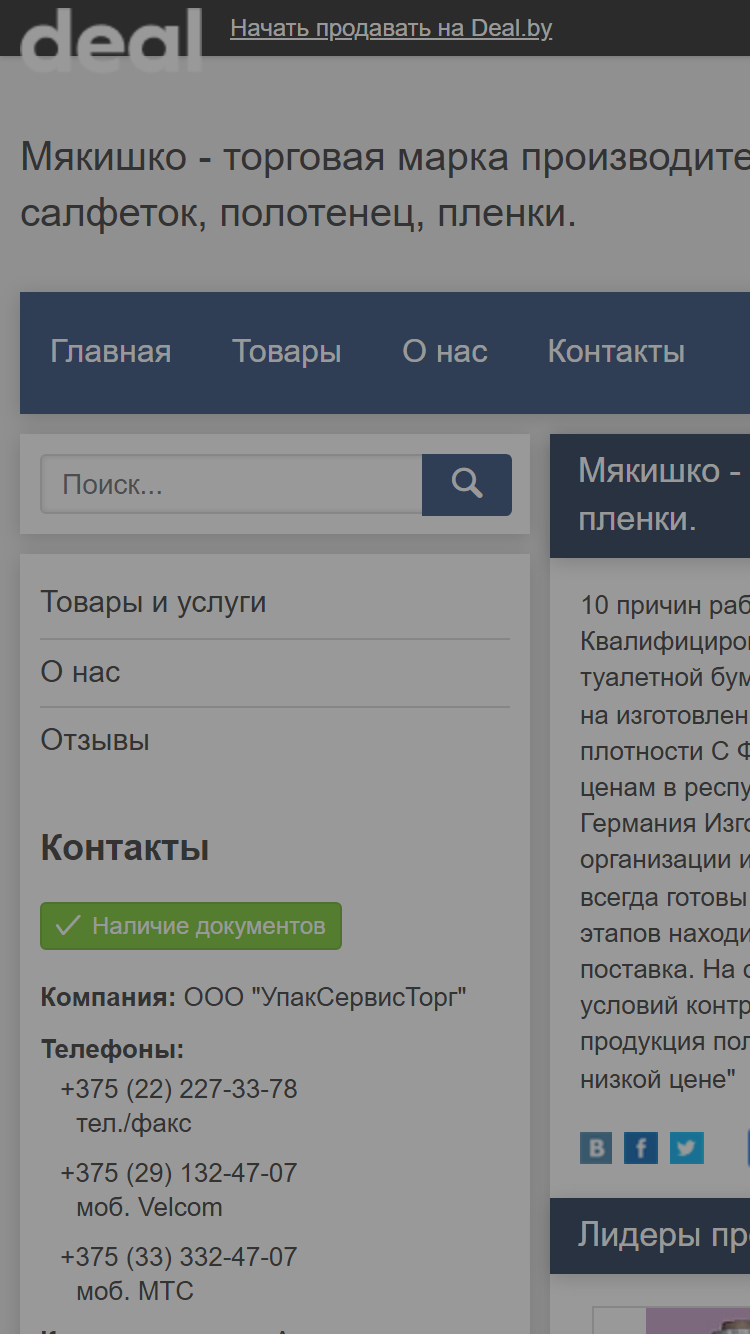Screen dimensions: 750x1334
Task: Click phone number +375 (29) 132-47-07
Action: 179,1173
